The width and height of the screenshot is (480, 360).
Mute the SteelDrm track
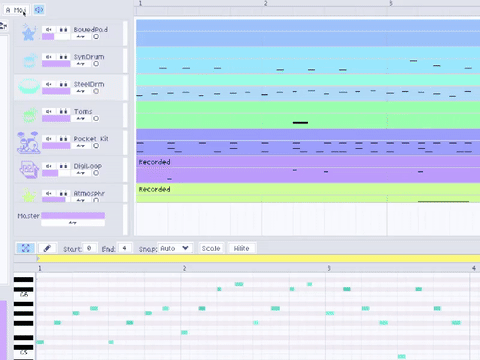point(49,84)
